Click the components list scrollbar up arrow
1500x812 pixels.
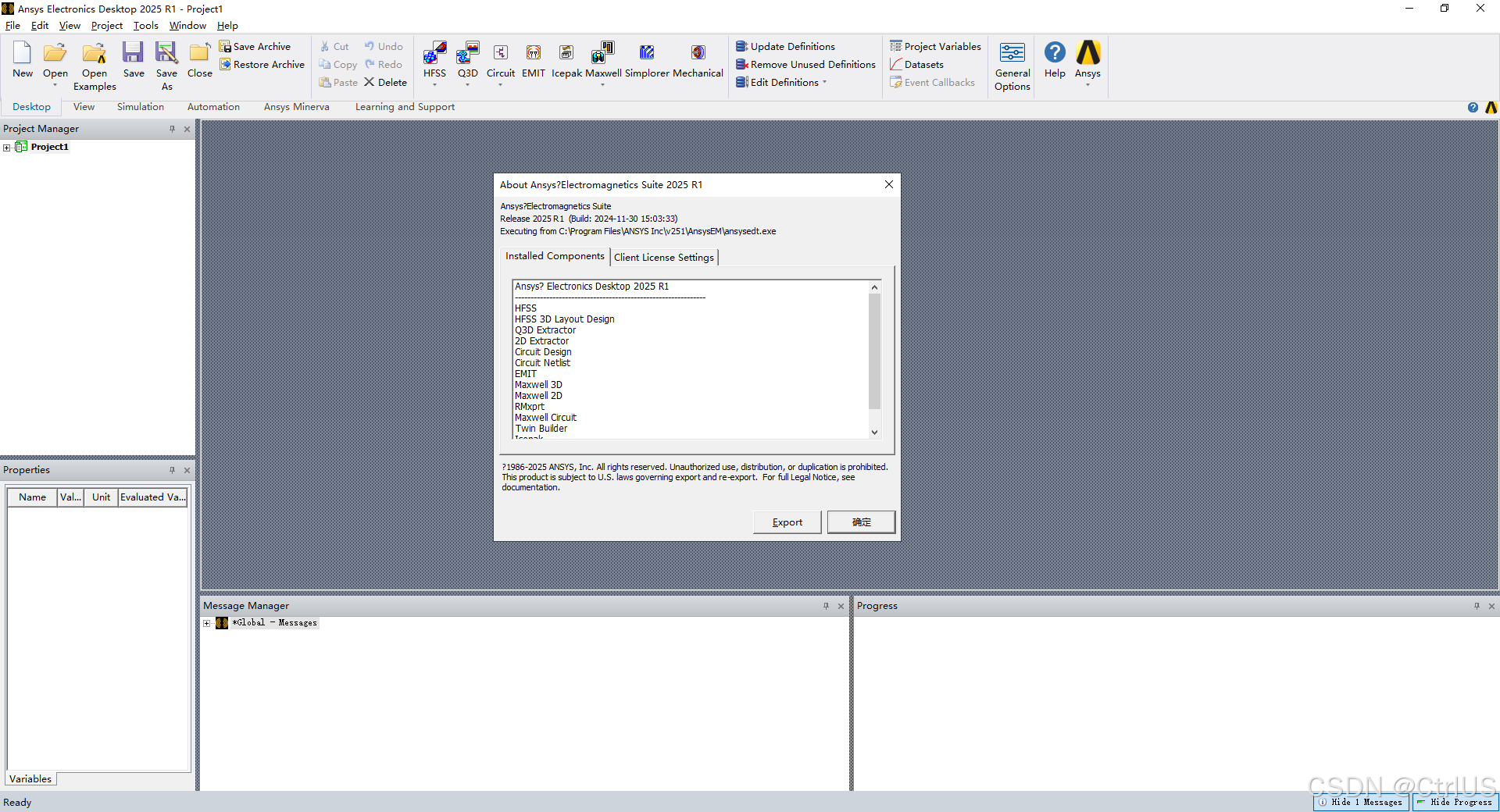click(x=874, y=287)
